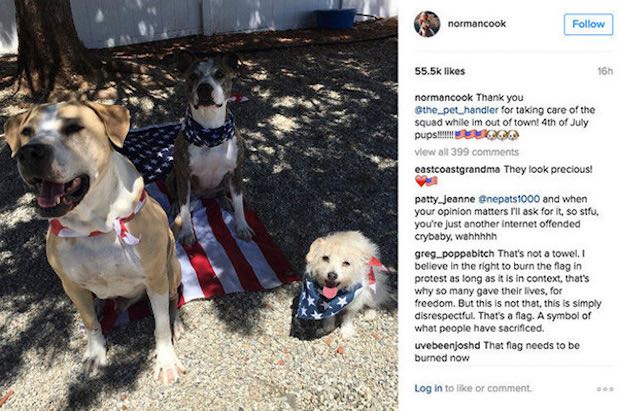Open the normancook profile avatar
This screenshot has width=618, height=411.
tap(427, 24)
